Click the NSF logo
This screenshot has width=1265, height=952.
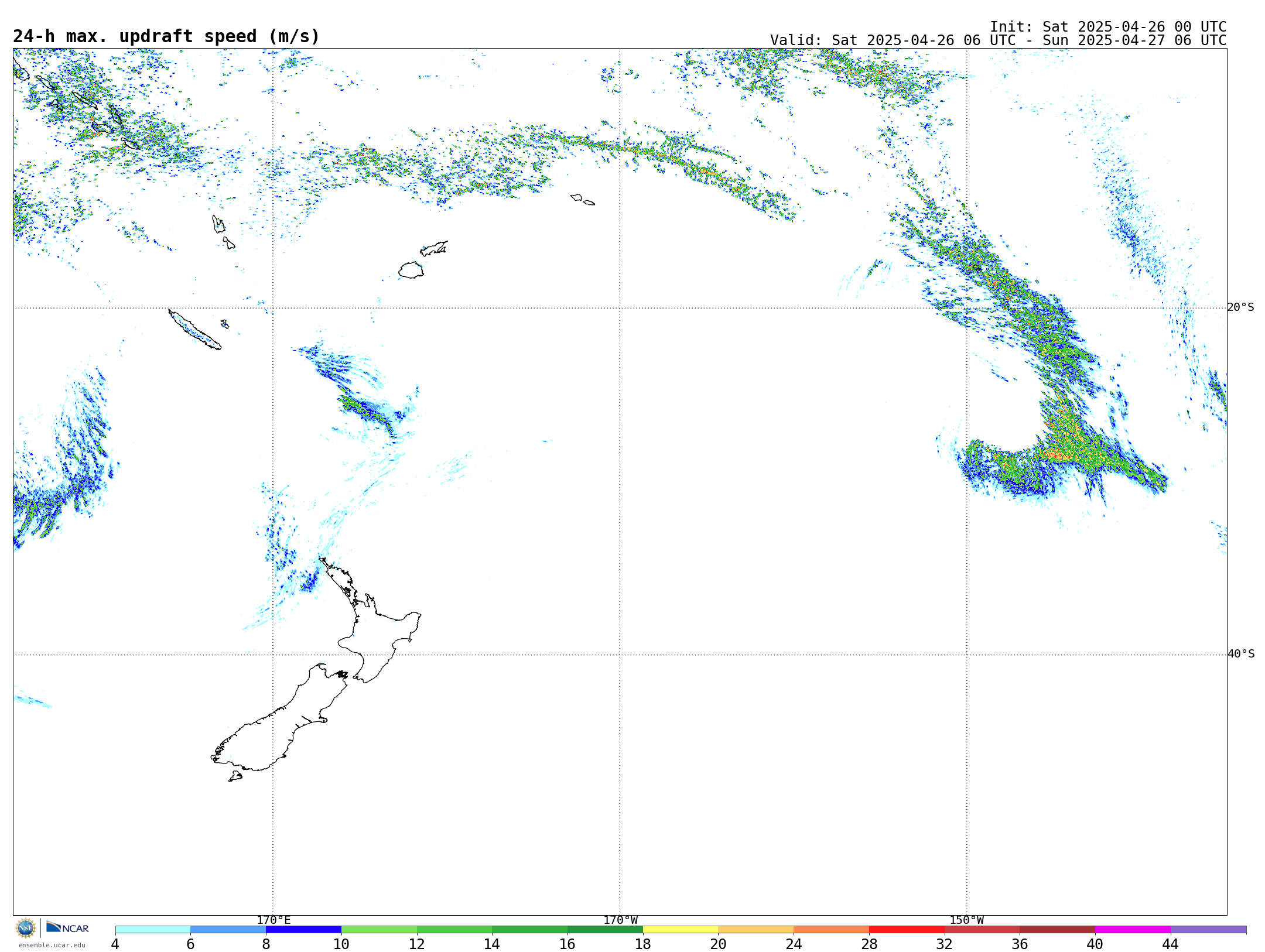coord(26,928)
